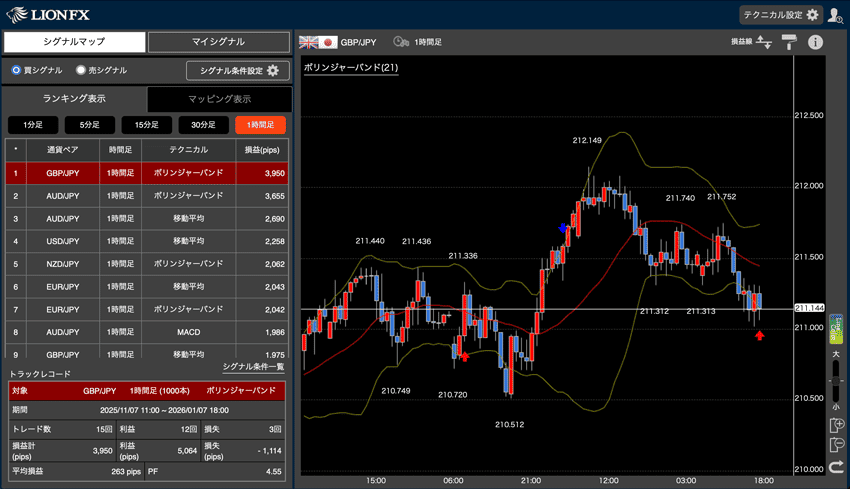Open シグナル条件設定 settings
Viewport: 850px width, 489px height.
(x=237, y=70)
